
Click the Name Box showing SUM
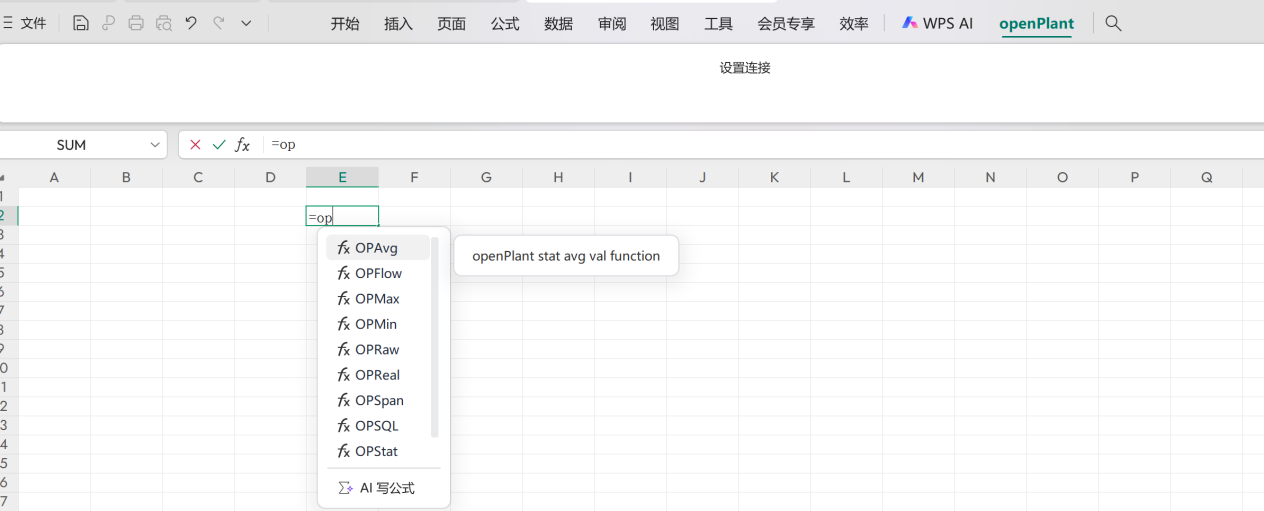point(71,145)
